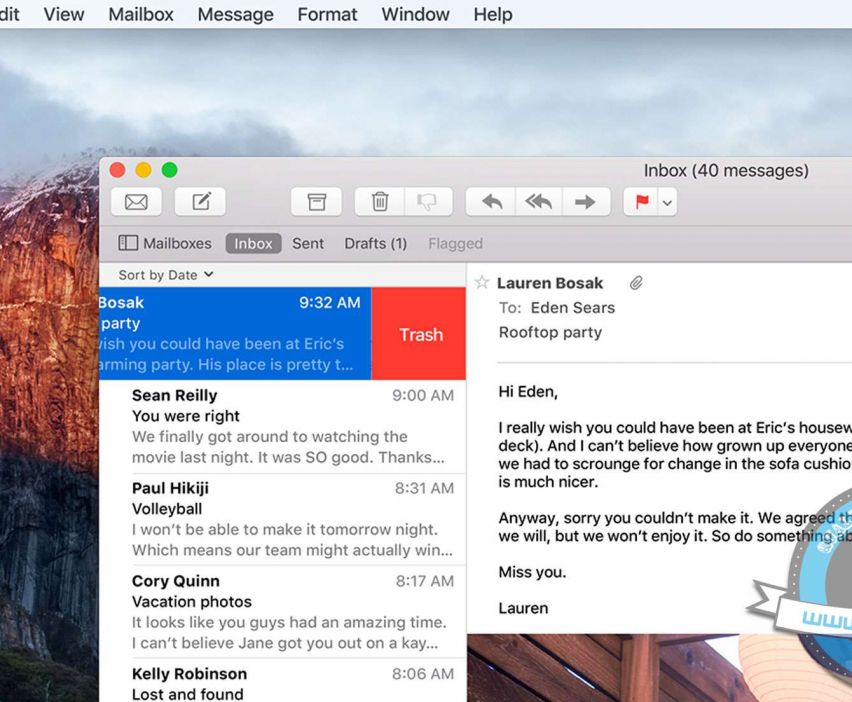The image size is (852, 702).
Task: Archive the selected message
Action: 316,202
